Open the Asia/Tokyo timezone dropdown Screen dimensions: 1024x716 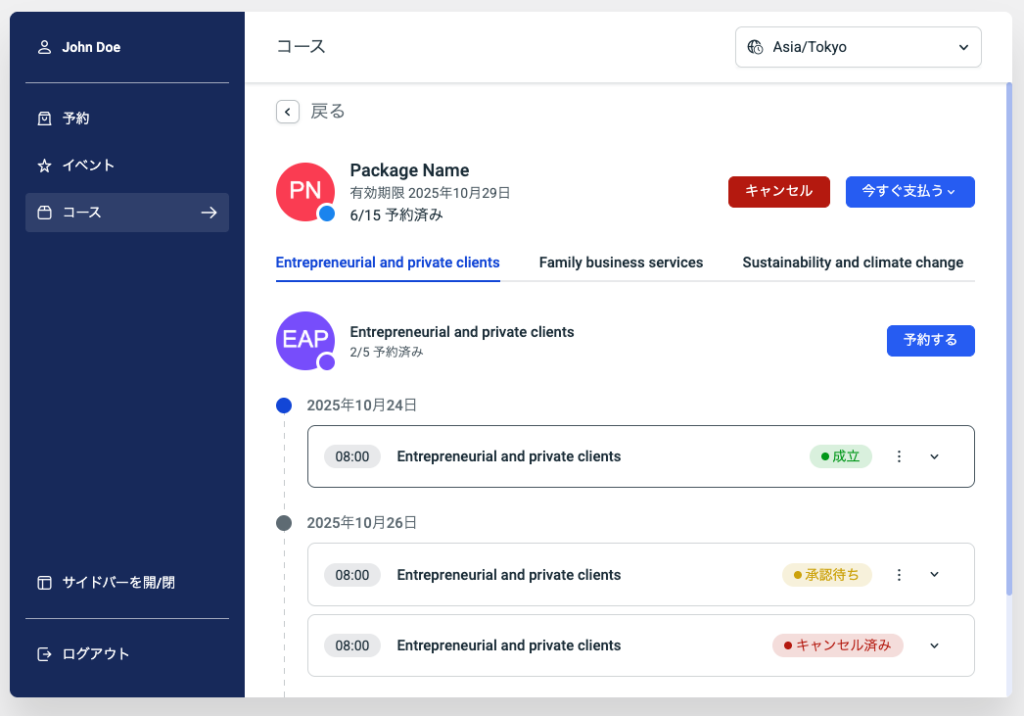pyautogui.click(x=858, y=47)
